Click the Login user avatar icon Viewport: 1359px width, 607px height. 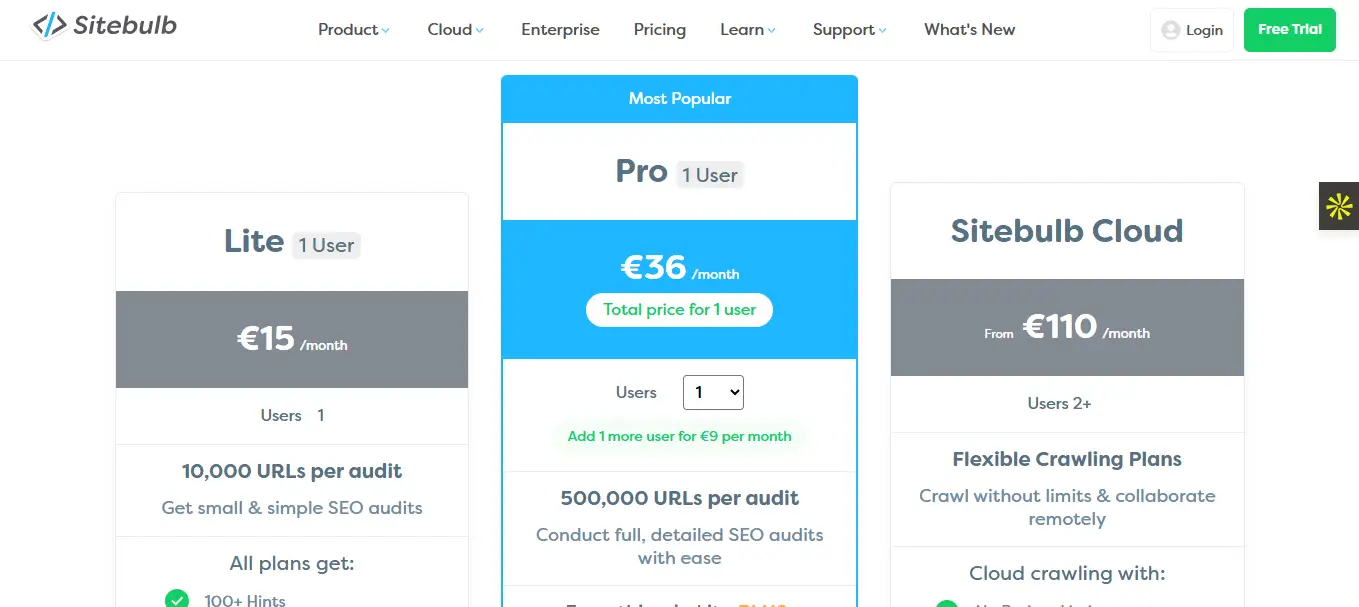1170,30
